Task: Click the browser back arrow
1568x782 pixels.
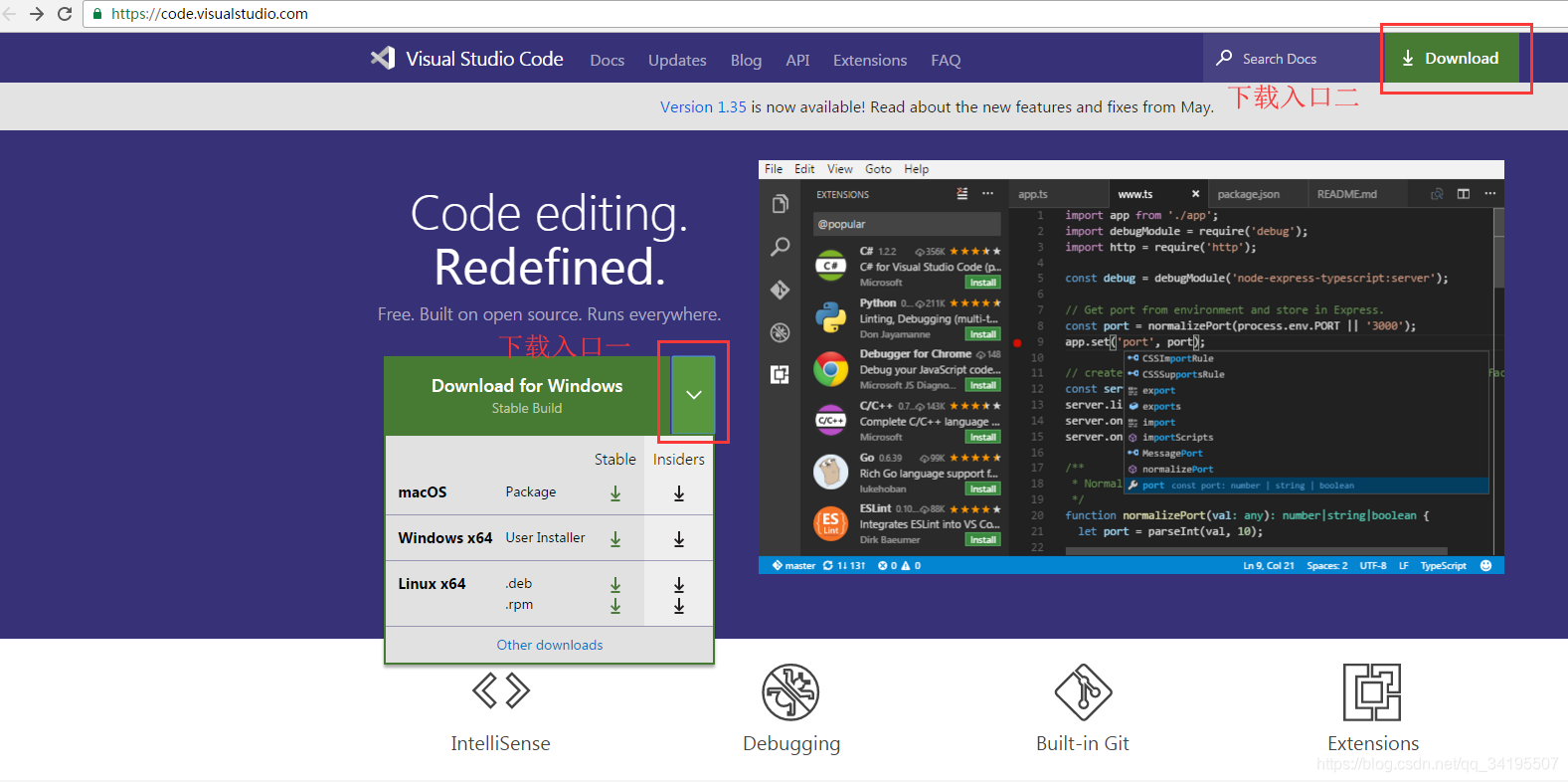Action: pyautogui.click(x=10, y=14)
